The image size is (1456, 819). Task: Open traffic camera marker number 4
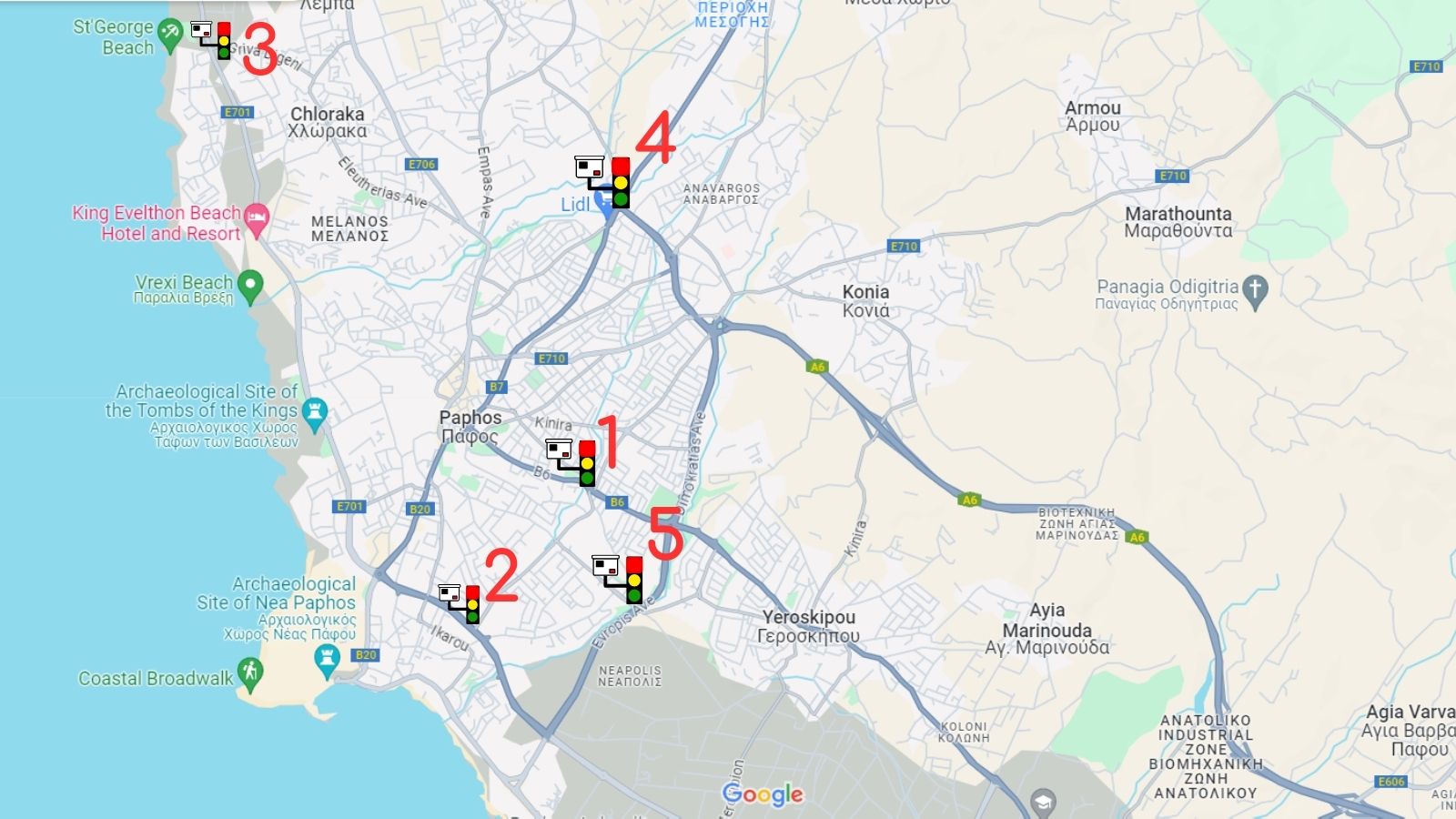(602, 182)
